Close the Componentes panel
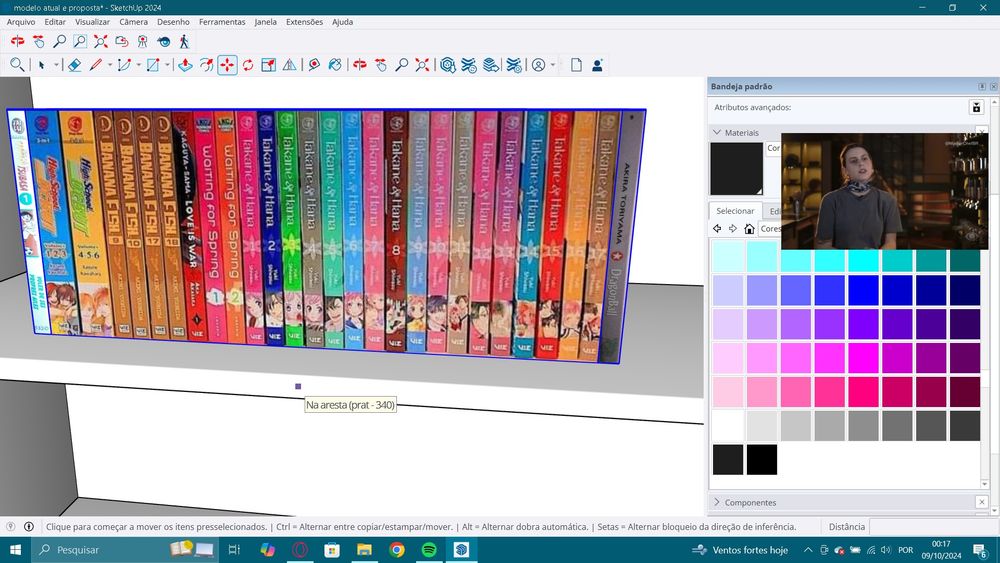 point(982,502)
